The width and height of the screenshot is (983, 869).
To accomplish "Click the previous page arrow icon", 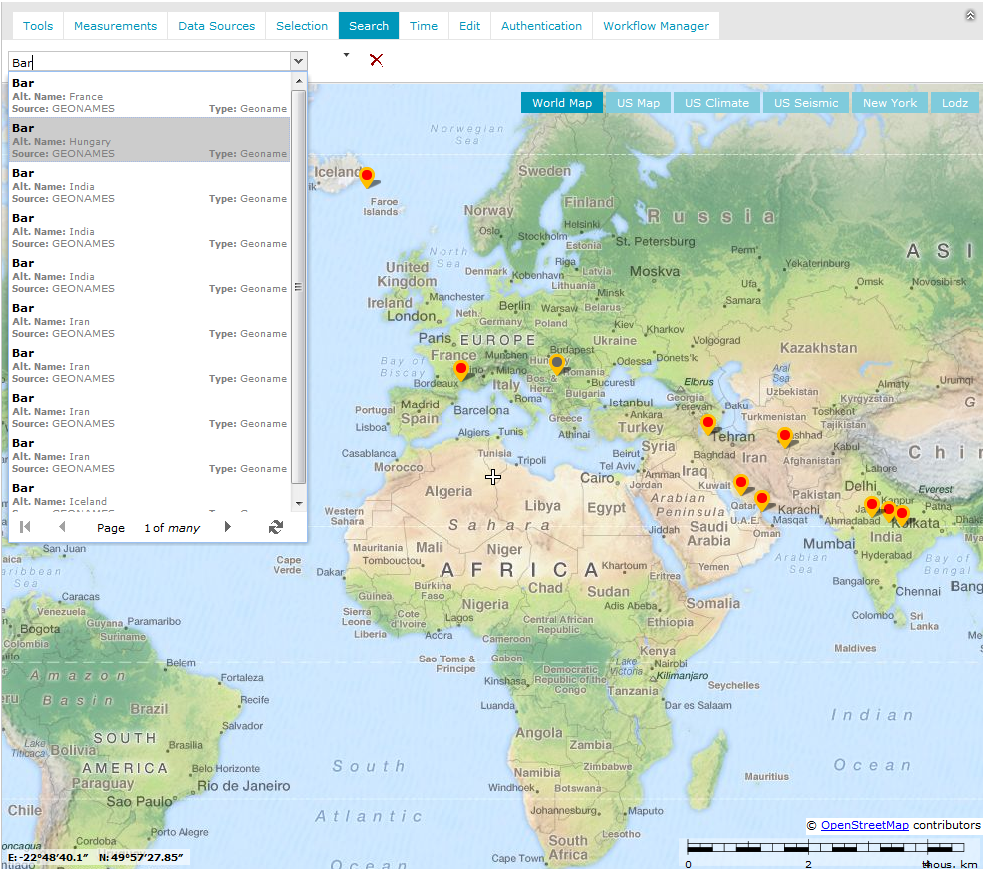I will 62,527.
